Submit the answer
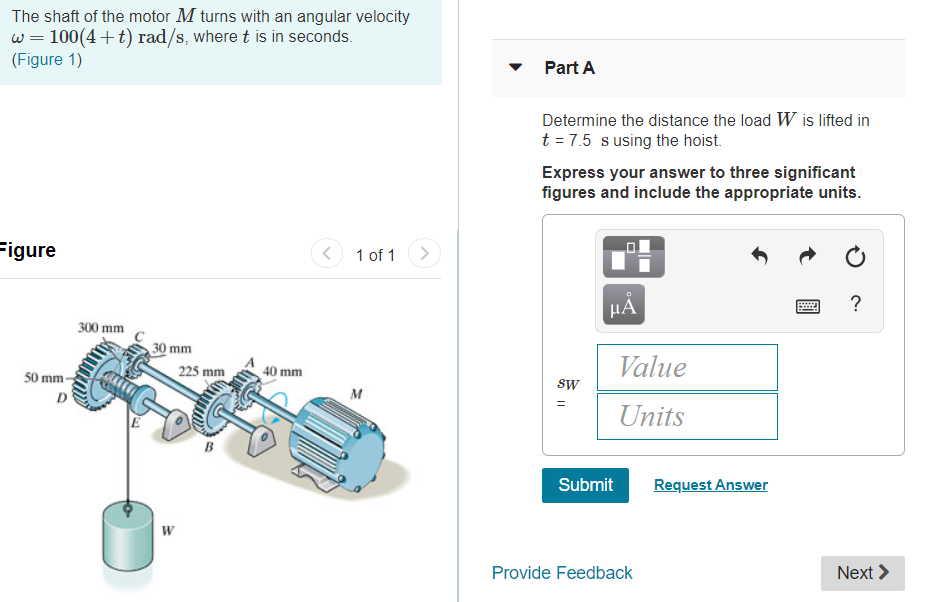 [585, 485]
